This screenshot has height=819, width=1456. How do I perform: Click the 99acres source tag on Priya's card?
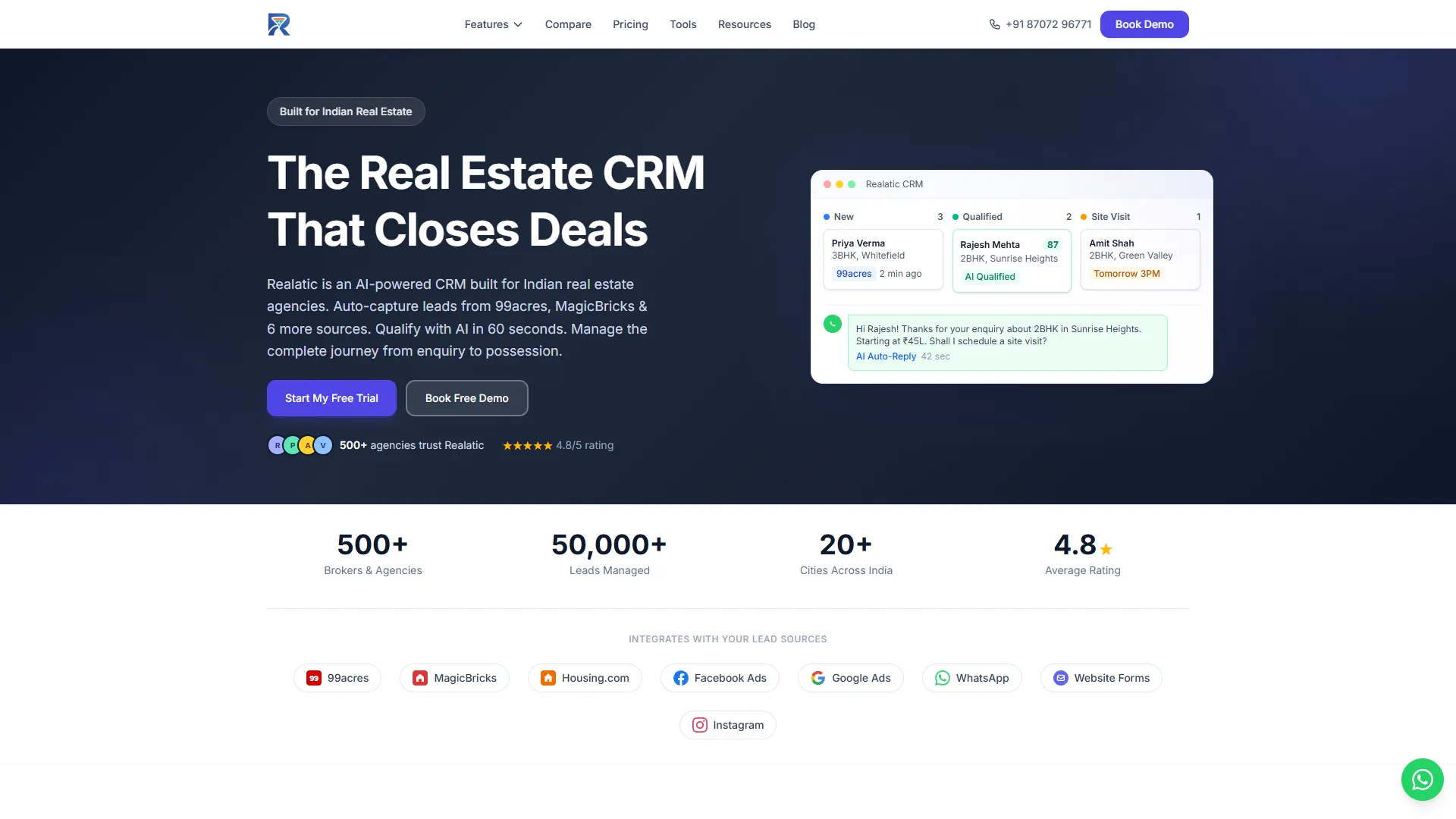(x=854, y=274)
